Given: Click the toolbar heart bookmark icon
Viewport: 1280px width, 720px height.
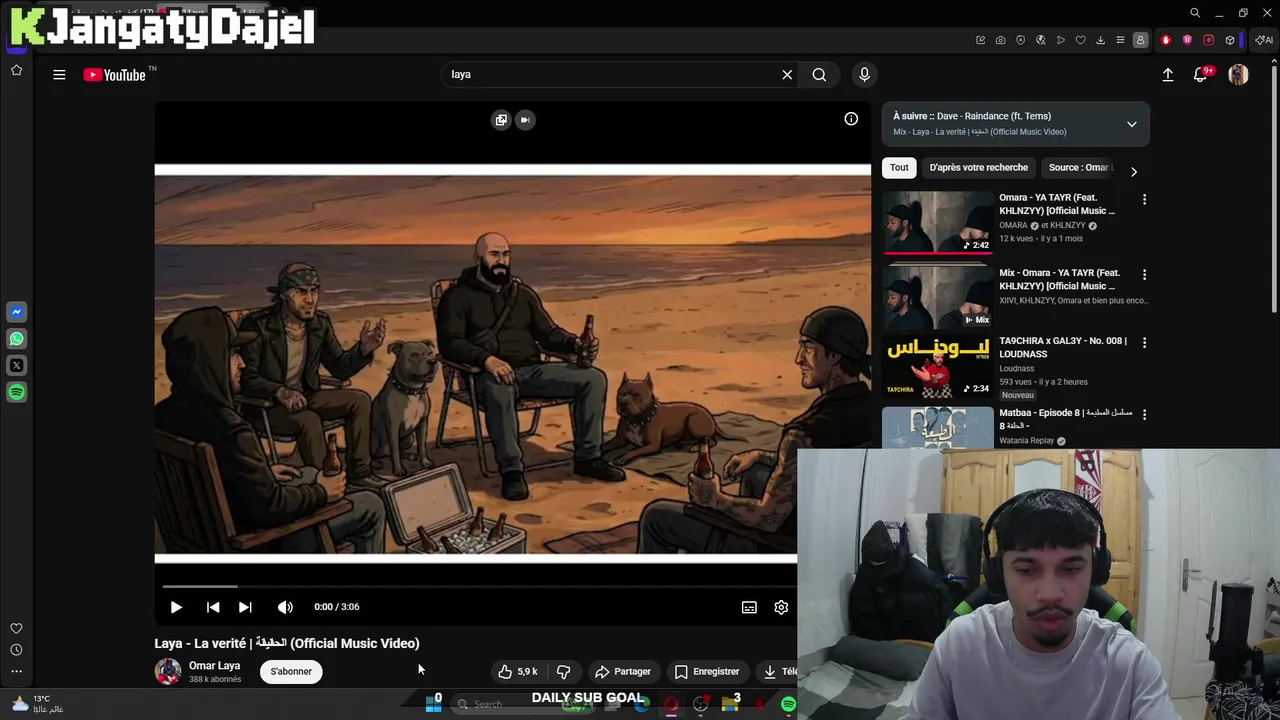Looking at the screenshot, I should point(1080,40).
